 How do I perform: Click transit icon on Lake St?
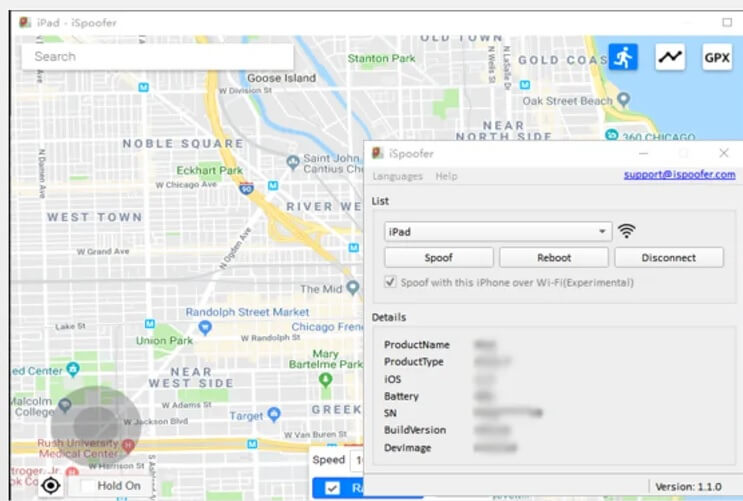150,324
